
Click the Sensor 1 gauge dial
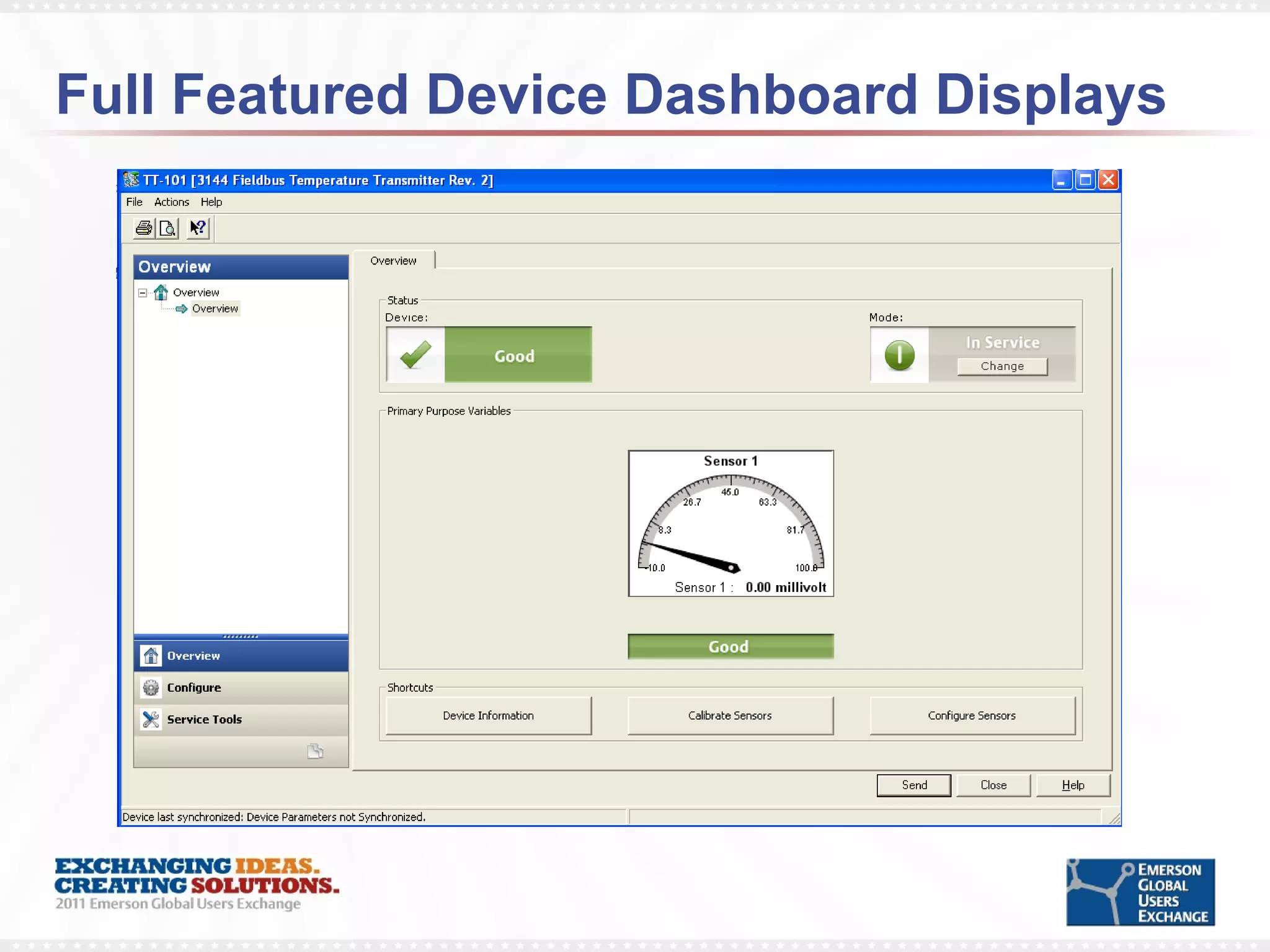click(x=730, y=523)
